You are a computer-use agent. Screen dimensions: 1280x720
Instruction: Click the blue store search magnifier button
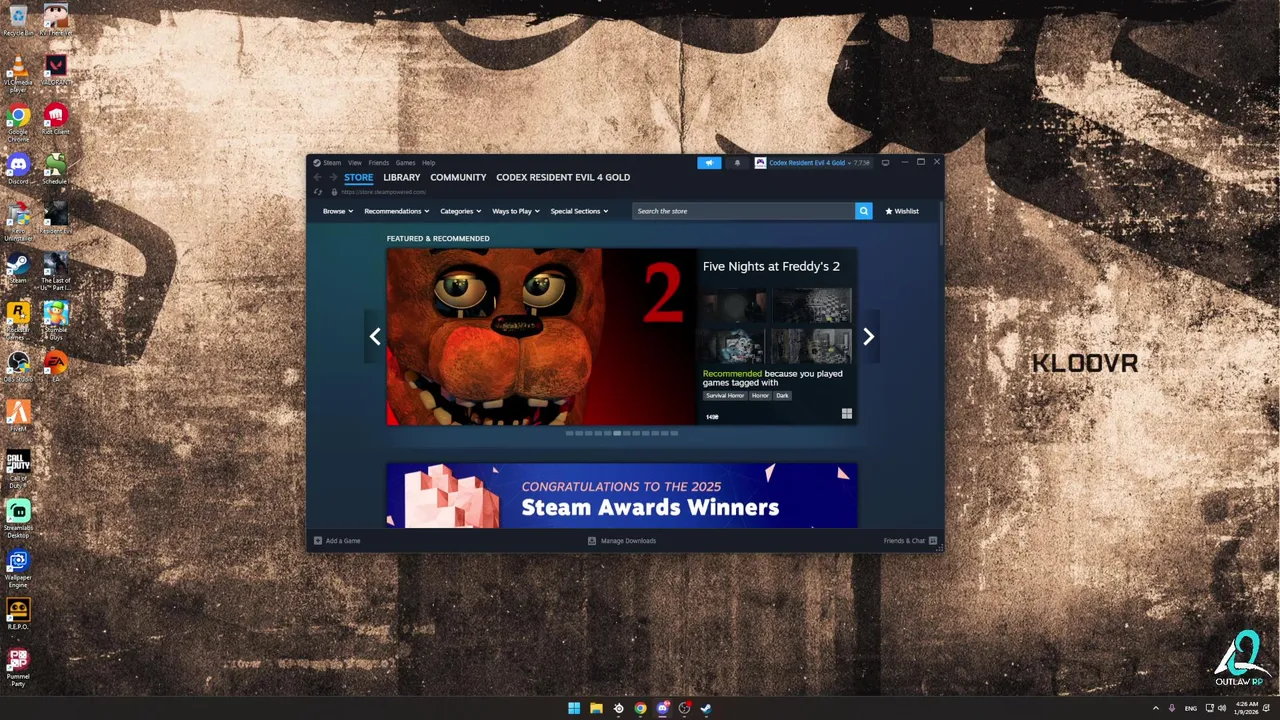(x=863, y=211)
